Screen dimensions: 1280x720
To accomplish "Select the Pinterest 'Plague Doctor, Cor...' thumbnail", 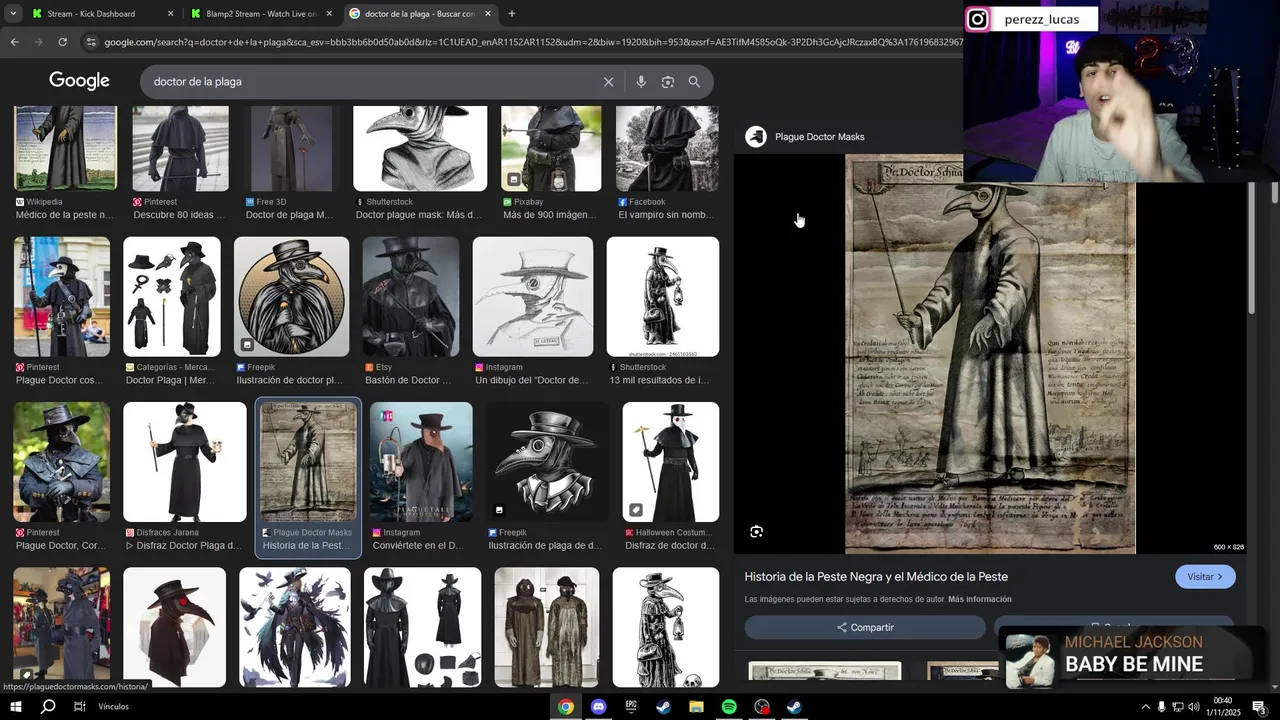I will click(x=62, y=462).
